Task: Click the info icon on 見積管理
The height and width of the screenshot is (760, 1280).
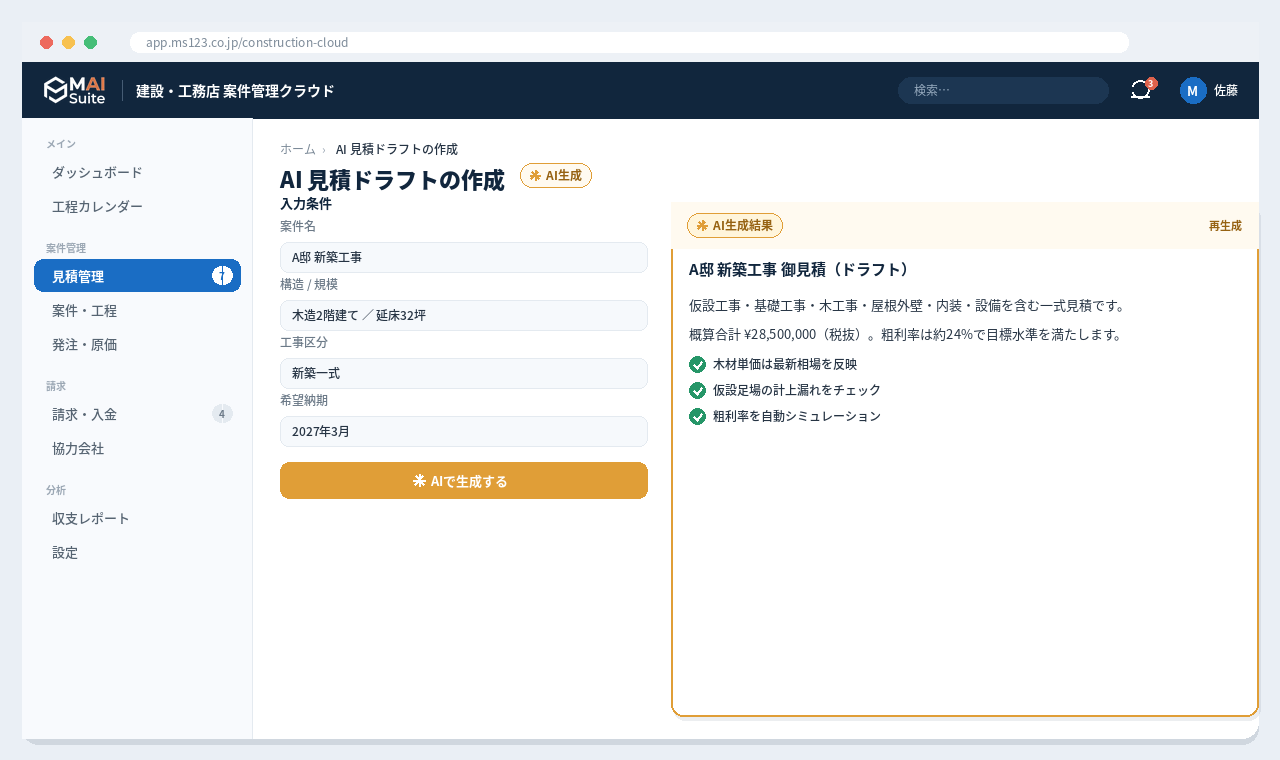Action: coord(222,276)
